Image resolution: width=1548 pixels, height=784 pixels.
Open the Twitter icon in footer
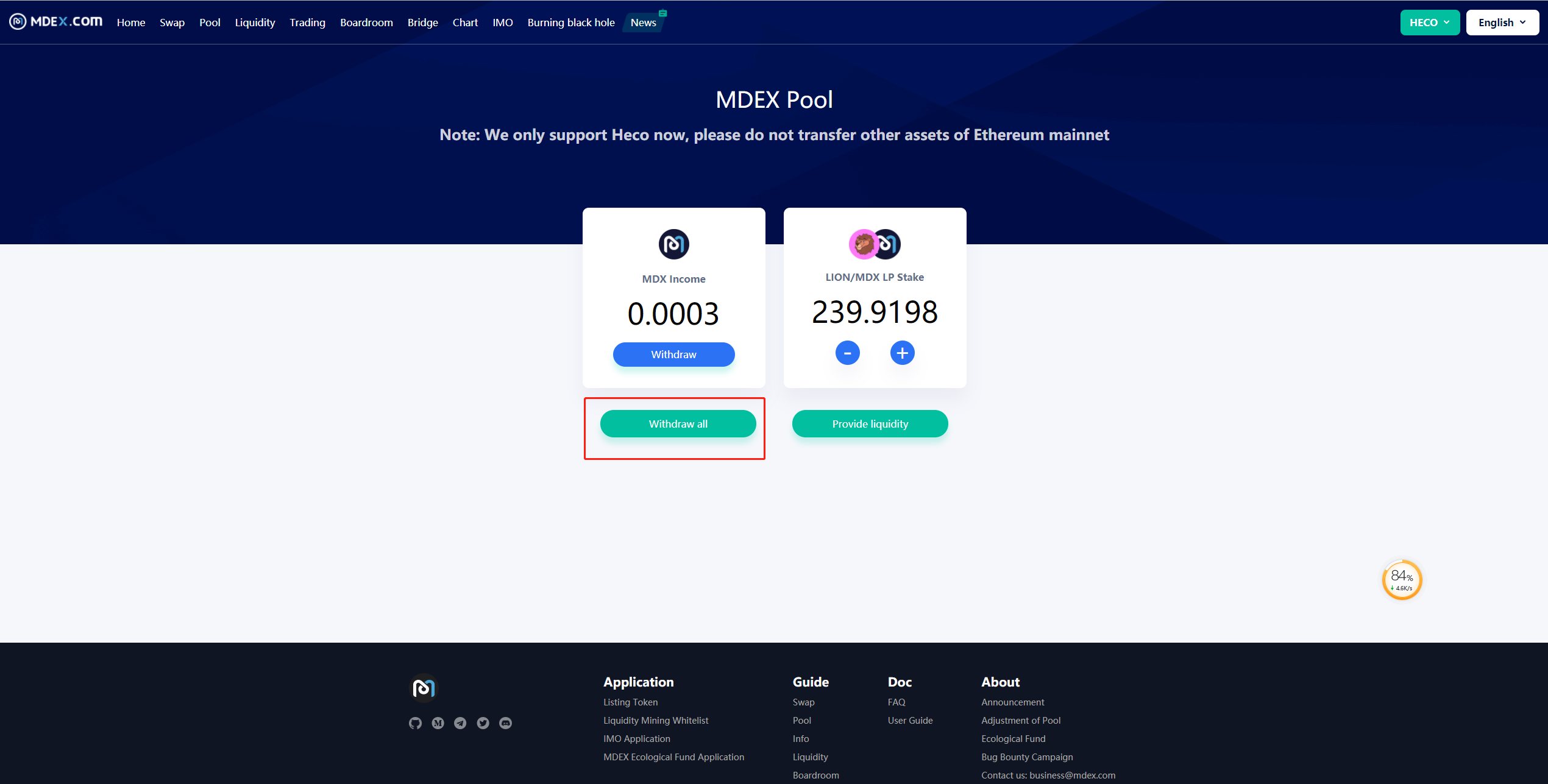coord(483,723)
